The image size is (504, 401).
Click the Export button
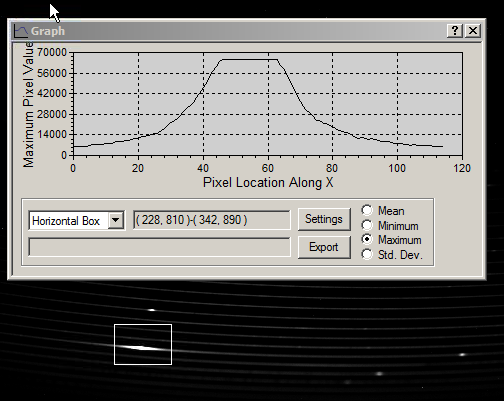point(324,247)
